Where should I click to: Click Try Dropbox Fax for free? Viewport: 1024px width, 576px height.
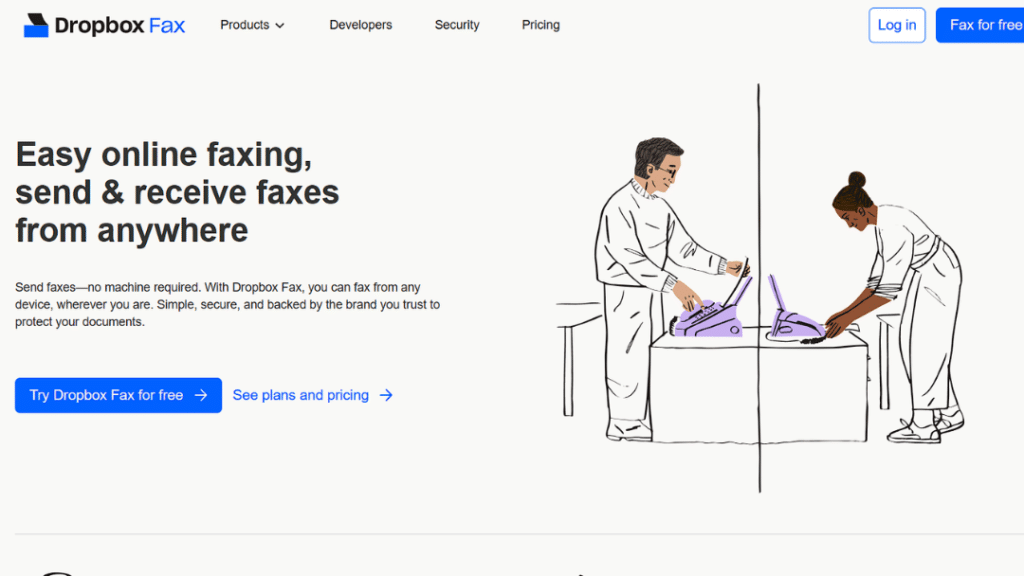(118, 395)
